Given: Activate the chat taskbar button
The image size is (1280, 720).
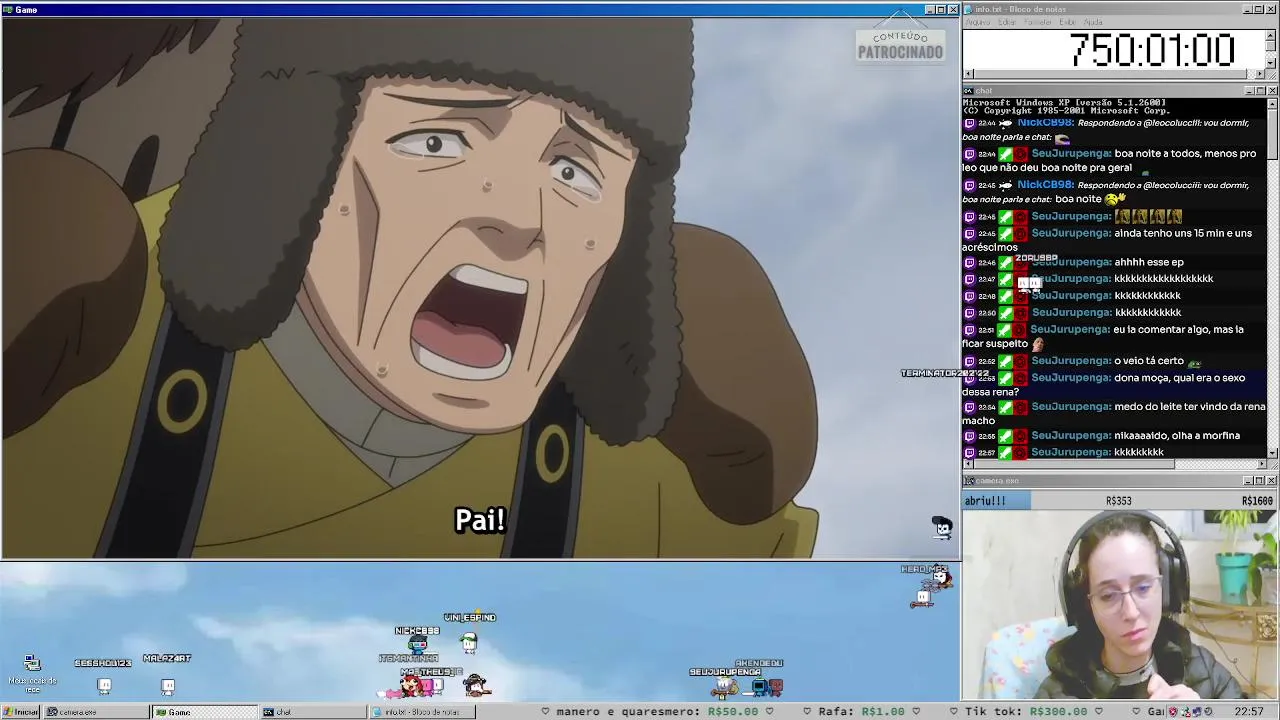Looking at the screenshot, I should tap(313, 712).
